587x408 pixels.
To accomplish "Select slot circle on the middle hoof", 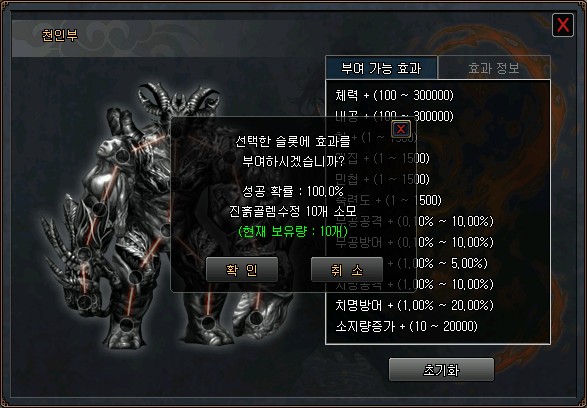I will point(208,322).
